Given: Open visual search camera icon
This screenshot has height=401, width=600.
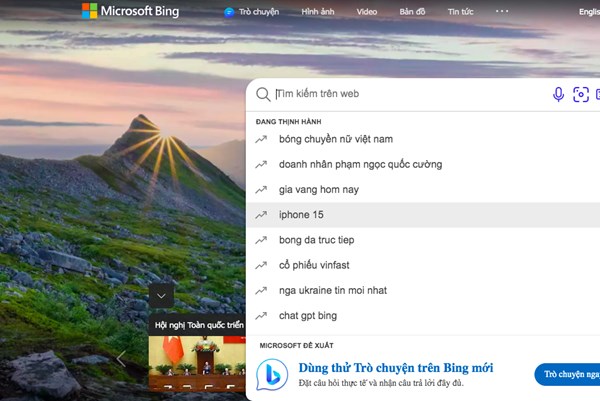Looking at the screenshot, I should click(580, 94).
